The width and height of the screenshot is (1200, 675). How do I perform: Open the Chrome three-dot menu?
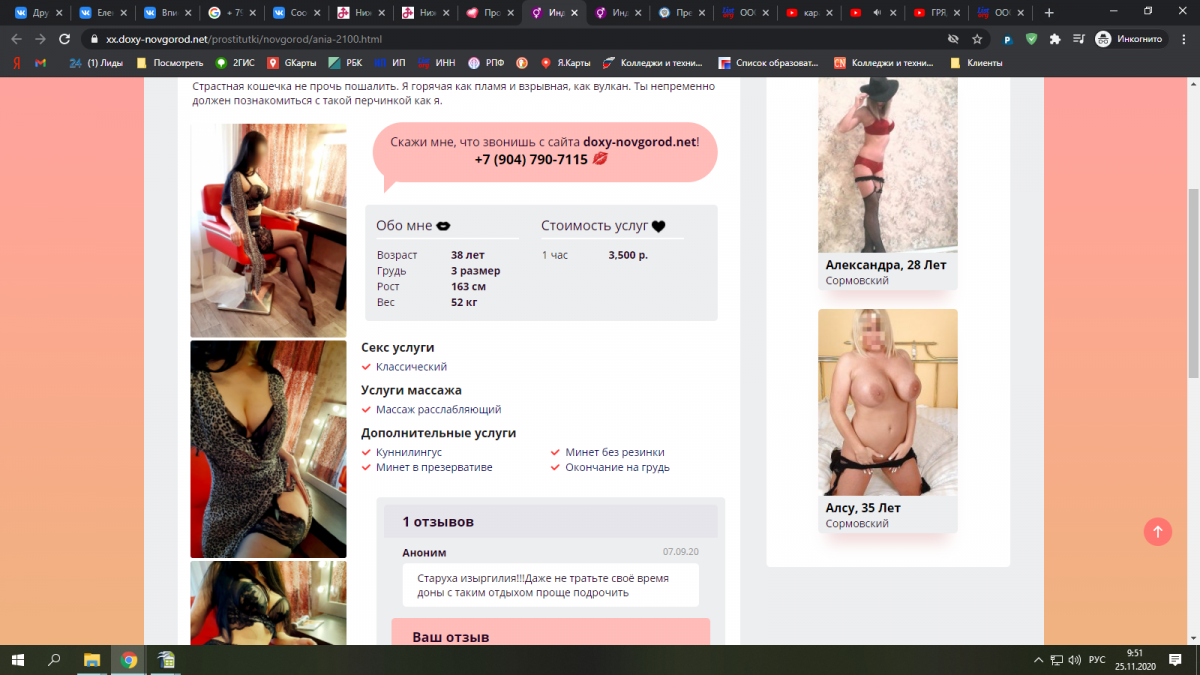(1183, 39)
